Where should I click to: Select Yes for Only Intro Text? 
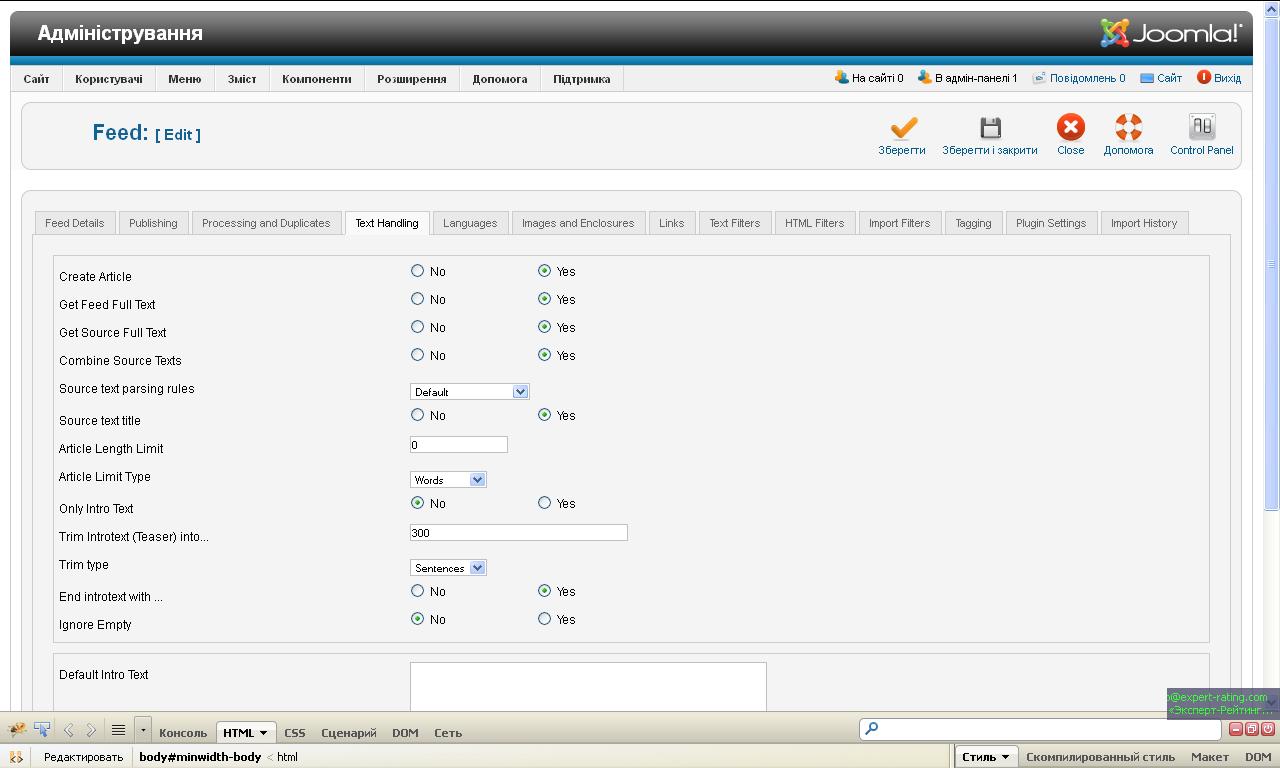(x=544, y=502)
